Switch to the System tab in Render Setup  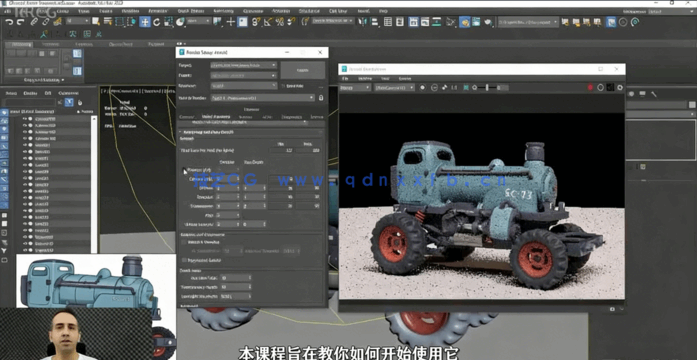[x=316, y=117]
